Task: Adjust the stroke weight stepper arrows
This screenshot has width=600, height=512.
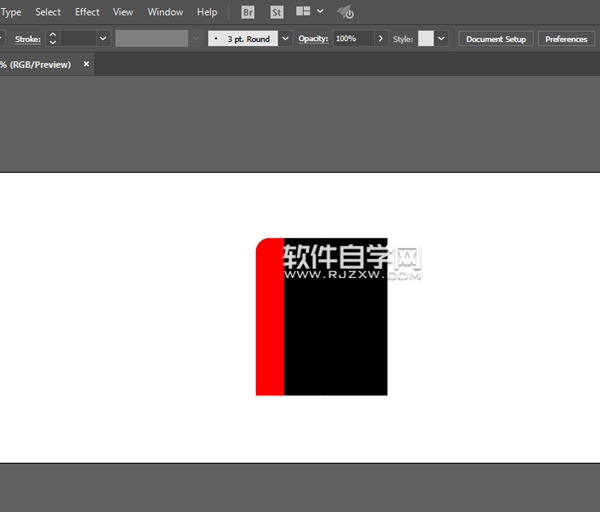Action: click(x=52, y=39)
